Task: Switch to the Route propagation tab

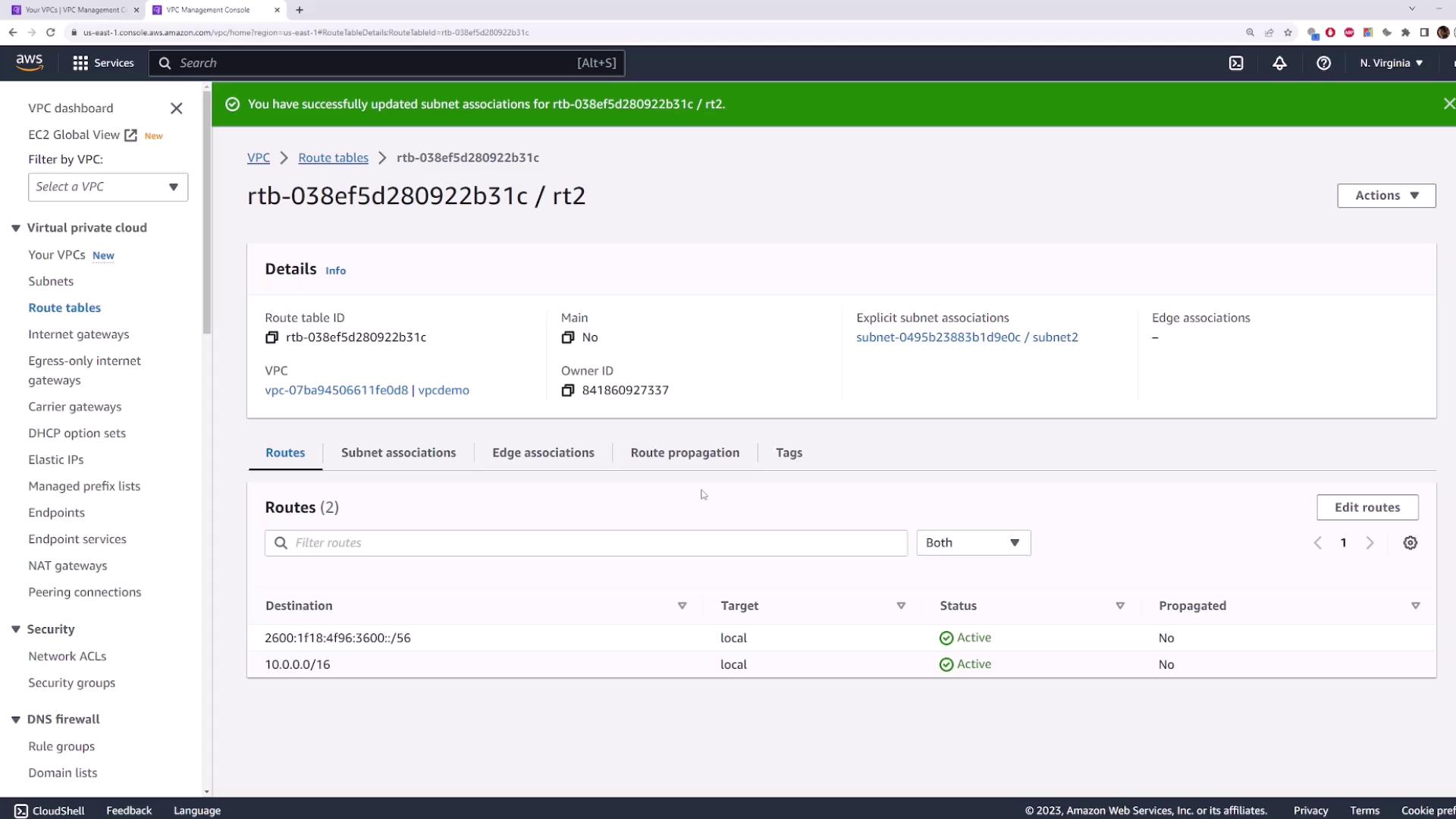Action: click(684, 453)
